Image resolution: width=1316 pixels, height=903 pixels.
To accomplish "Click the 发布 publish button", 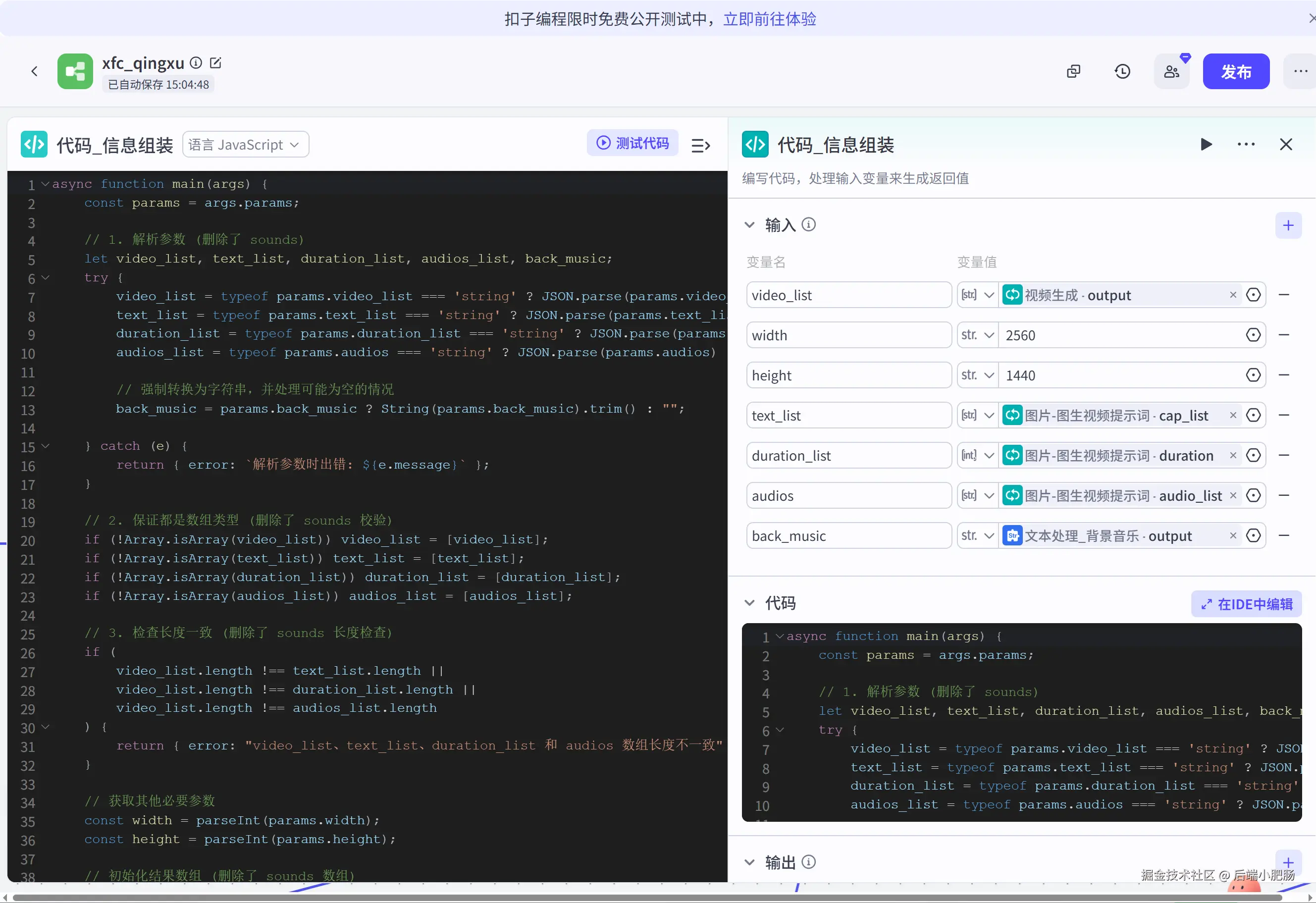I will coord(1236,71).
